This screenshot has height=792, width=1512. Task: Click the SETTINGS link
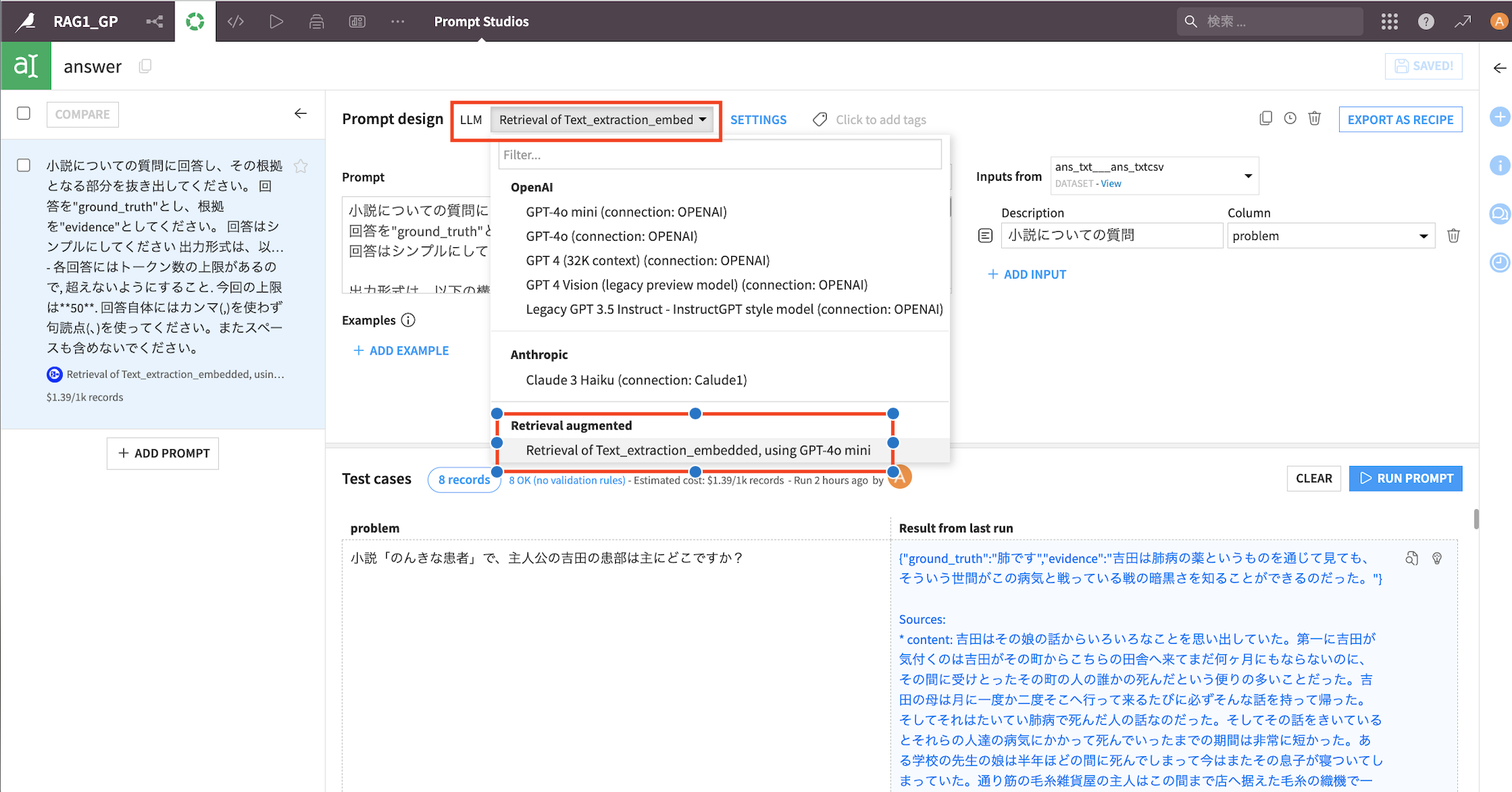coord(758,120)
